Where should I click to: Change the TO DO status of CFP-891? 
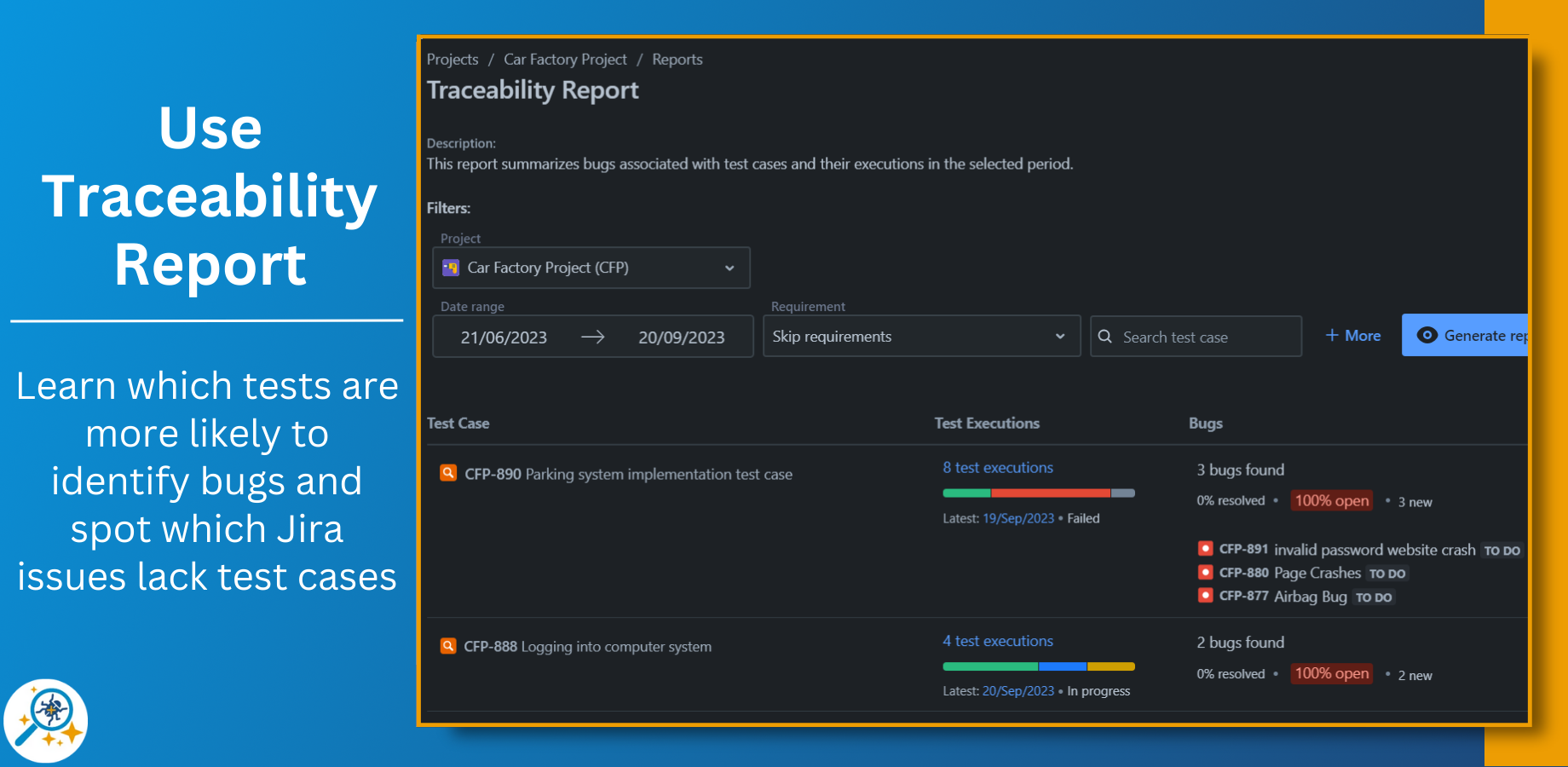point(1502,550)
